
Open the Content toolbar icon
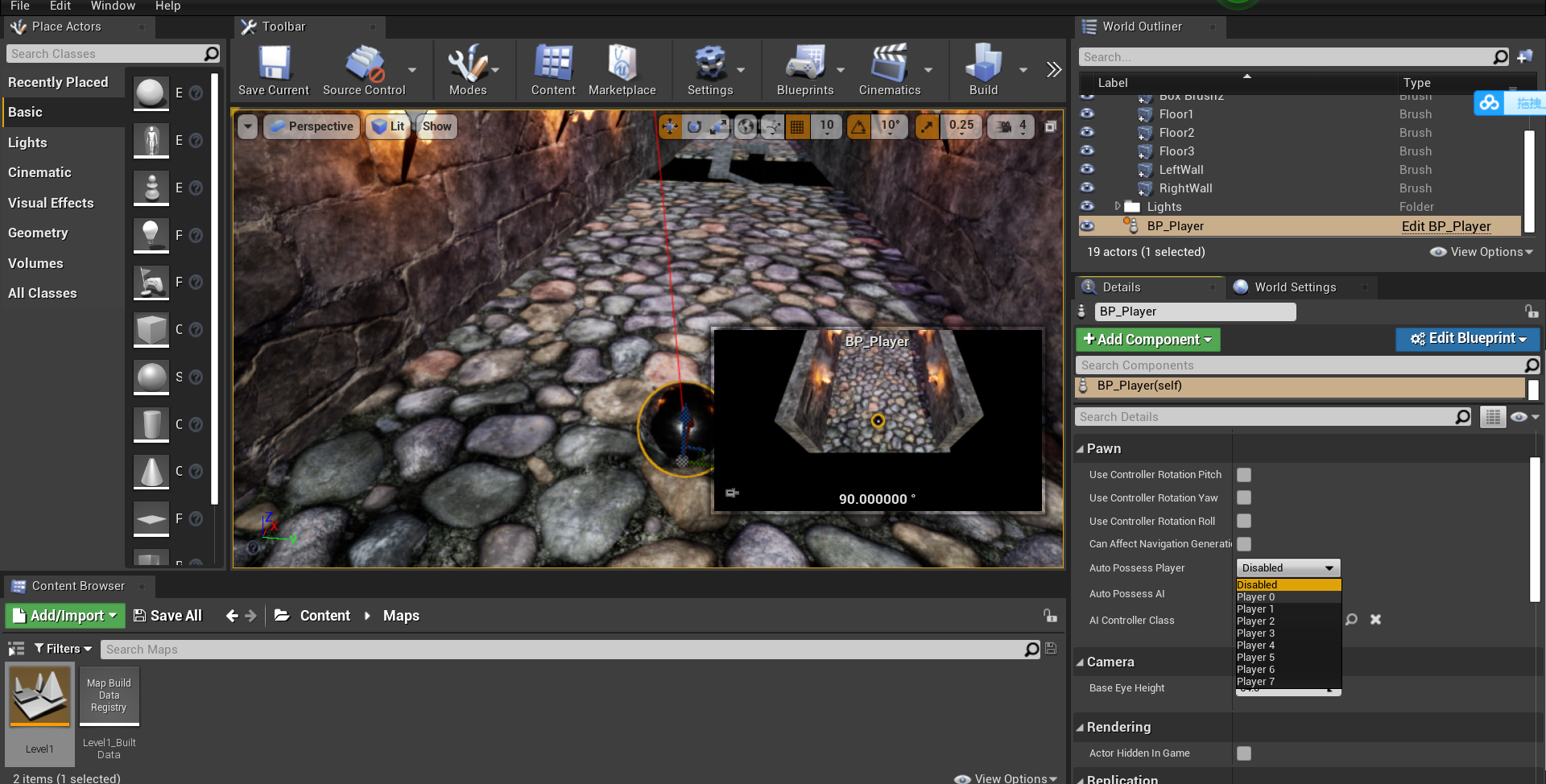[553, 70]
